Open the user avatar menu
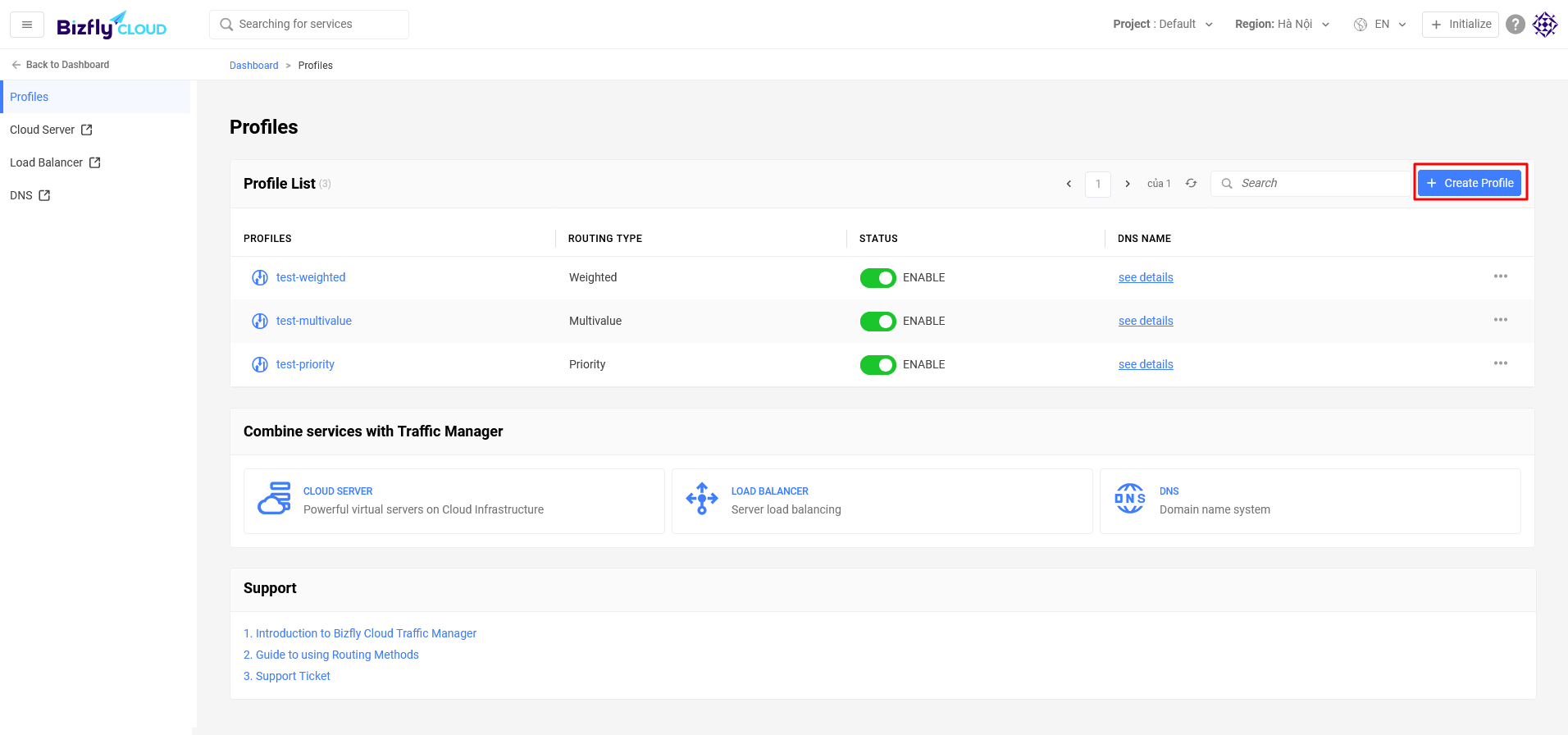1568x735 pixels. pyautogui.click(x=1545, y=25)
